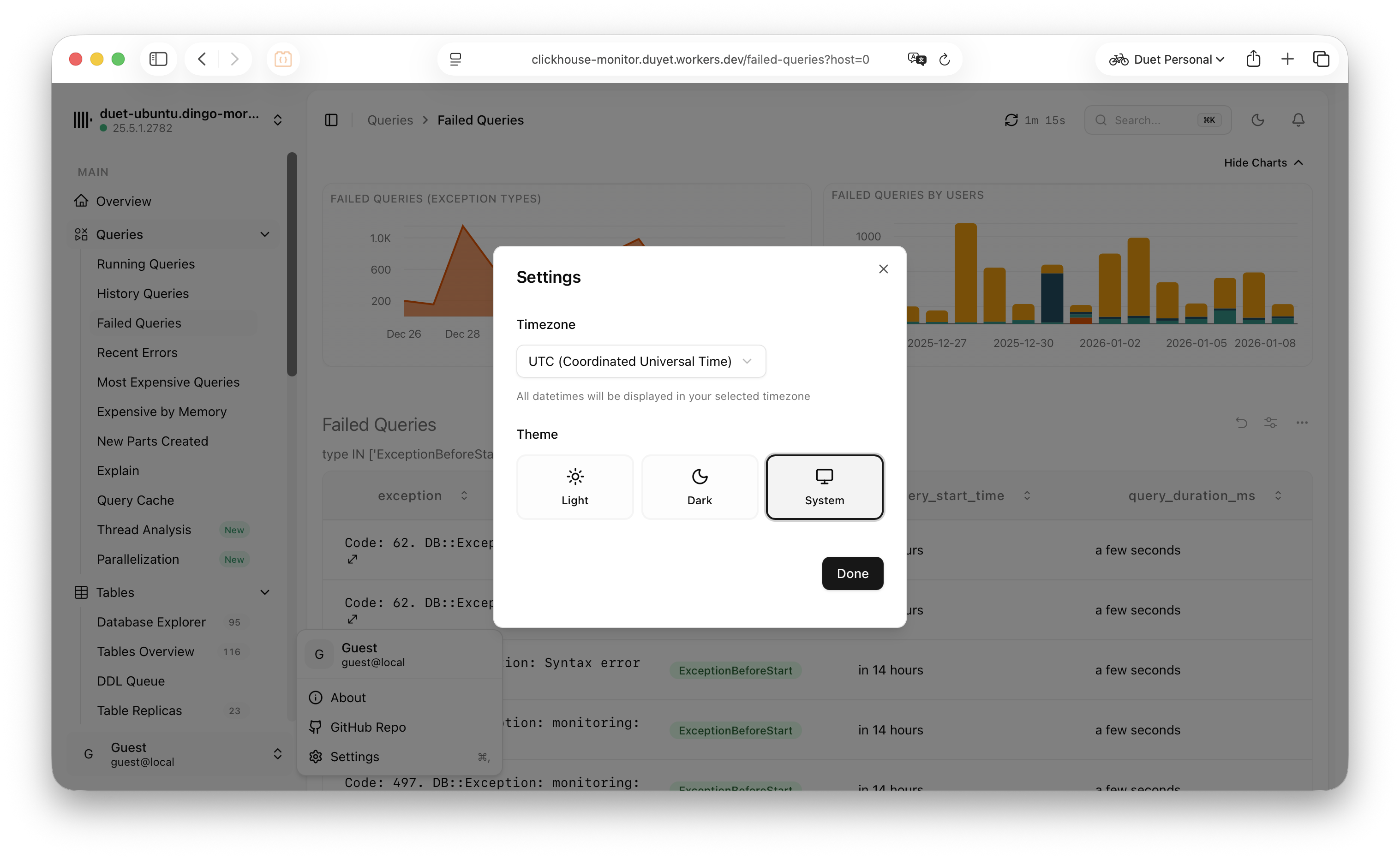This screenshot has height=859, width=1400.
Task: Open the three-dots more menu
Action: click(1302, 423)
